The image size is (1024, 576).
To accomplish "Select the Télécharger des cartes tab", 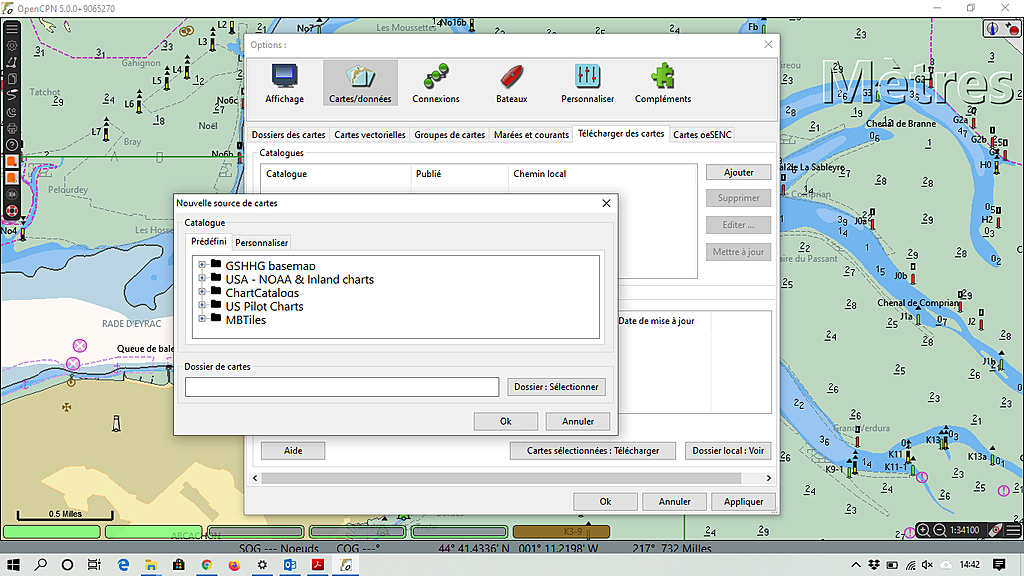I will (621, 133).
